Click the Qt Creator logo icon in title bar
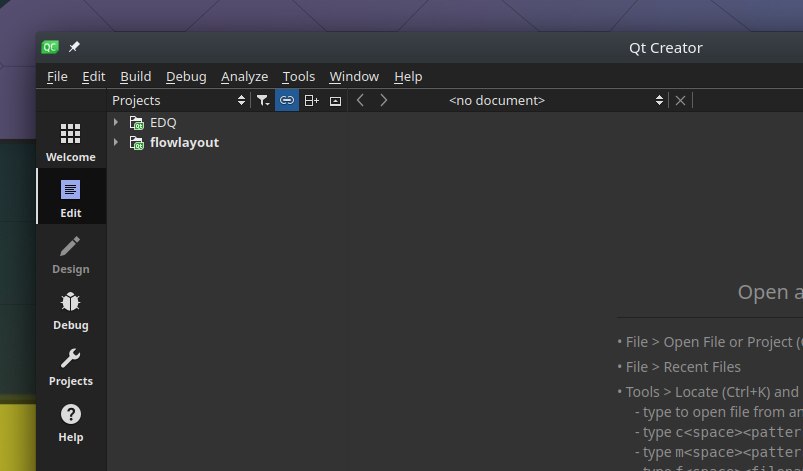This screenshot has height=471, width=803. (x=50, y=47)
